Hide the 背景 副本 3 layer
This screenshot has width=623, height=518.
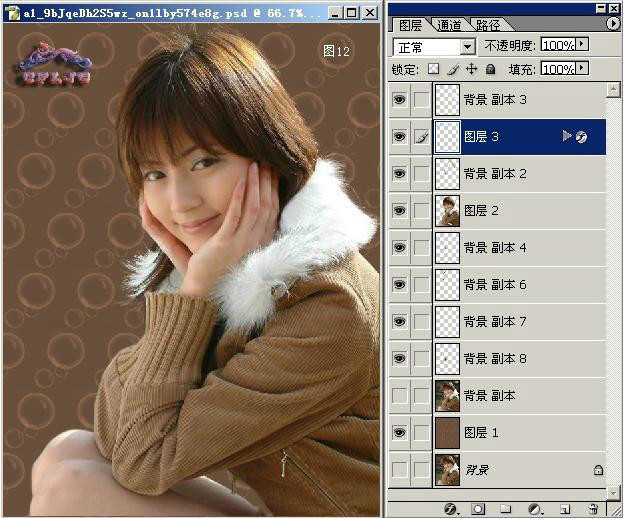400,100
